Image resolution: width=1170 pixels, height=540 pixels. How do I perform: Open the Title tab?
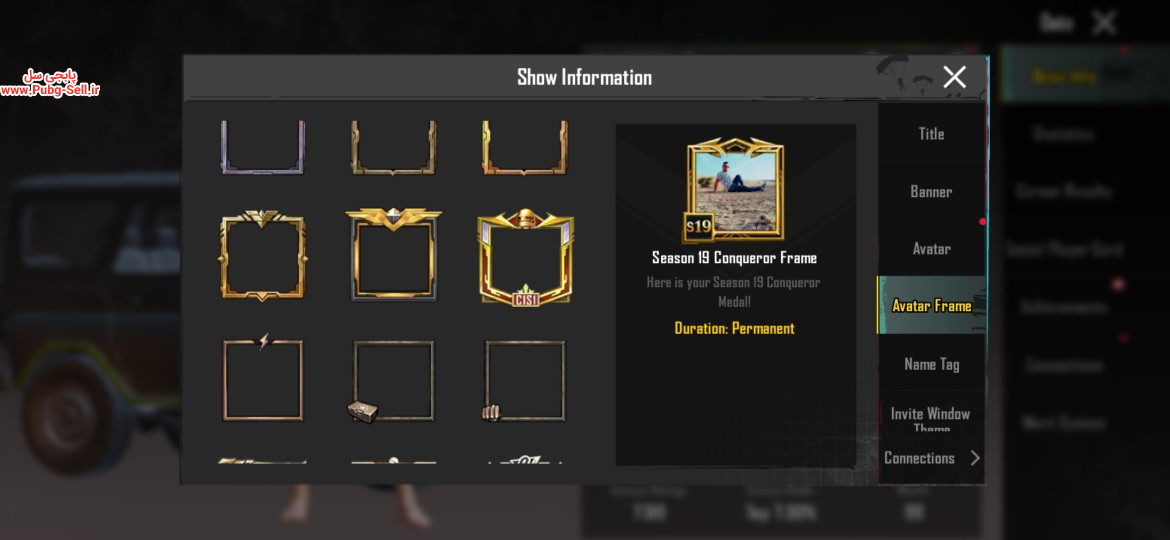(x=931, y=134)
